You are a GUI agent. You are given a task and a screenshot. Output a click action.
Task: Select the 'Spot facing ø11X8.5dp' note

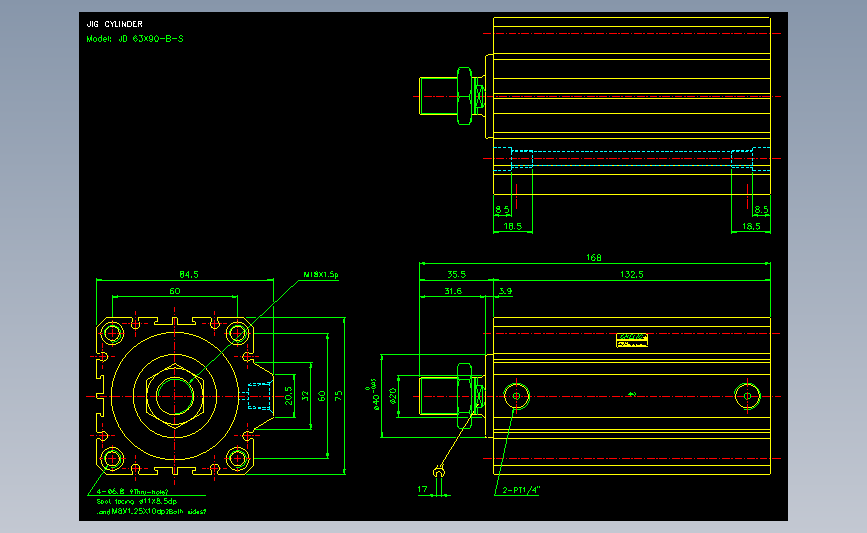(x=137, y=501)
